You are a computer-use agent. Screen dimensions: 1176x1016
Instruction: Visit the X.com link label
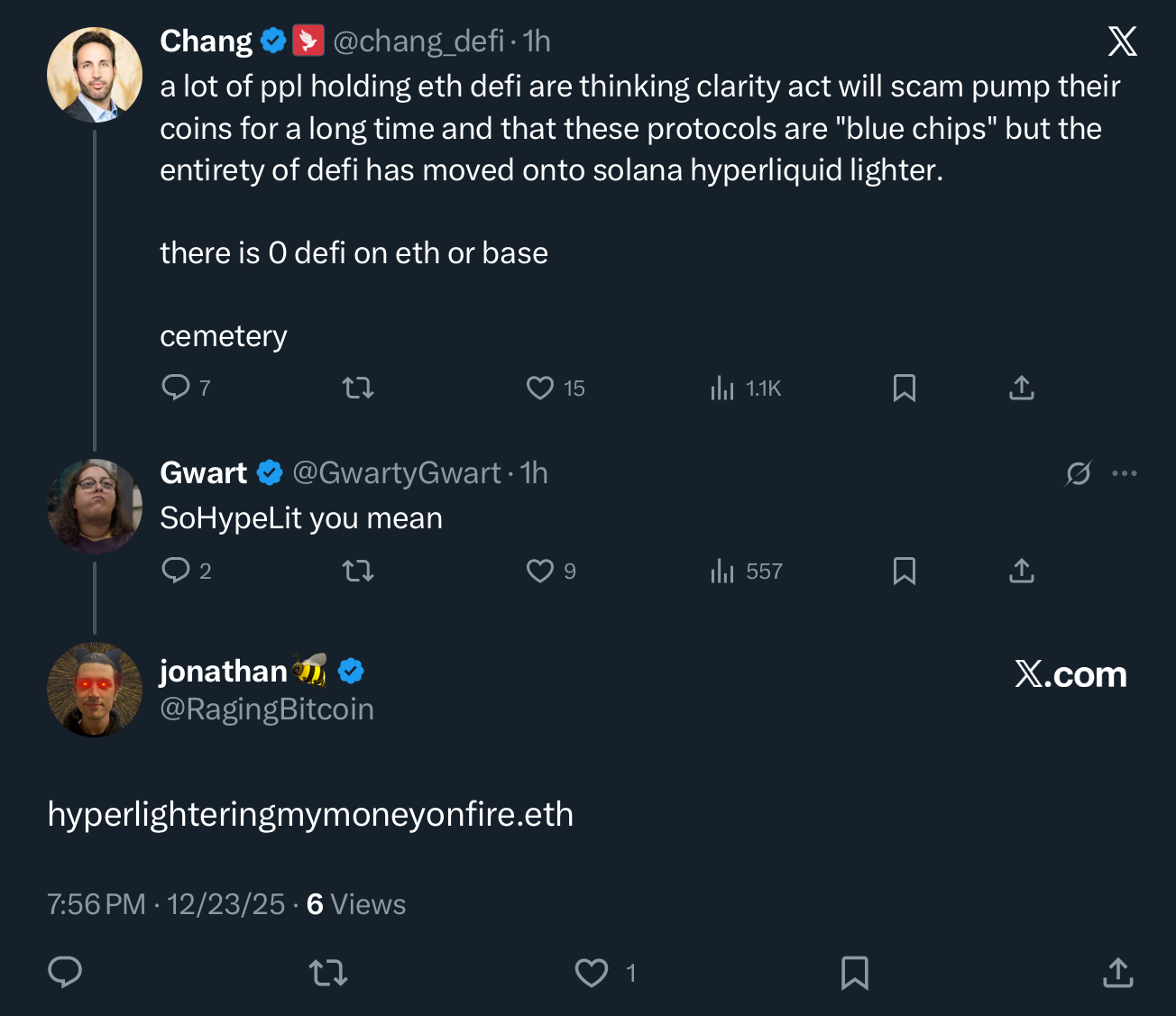(x=1070, y=674)
